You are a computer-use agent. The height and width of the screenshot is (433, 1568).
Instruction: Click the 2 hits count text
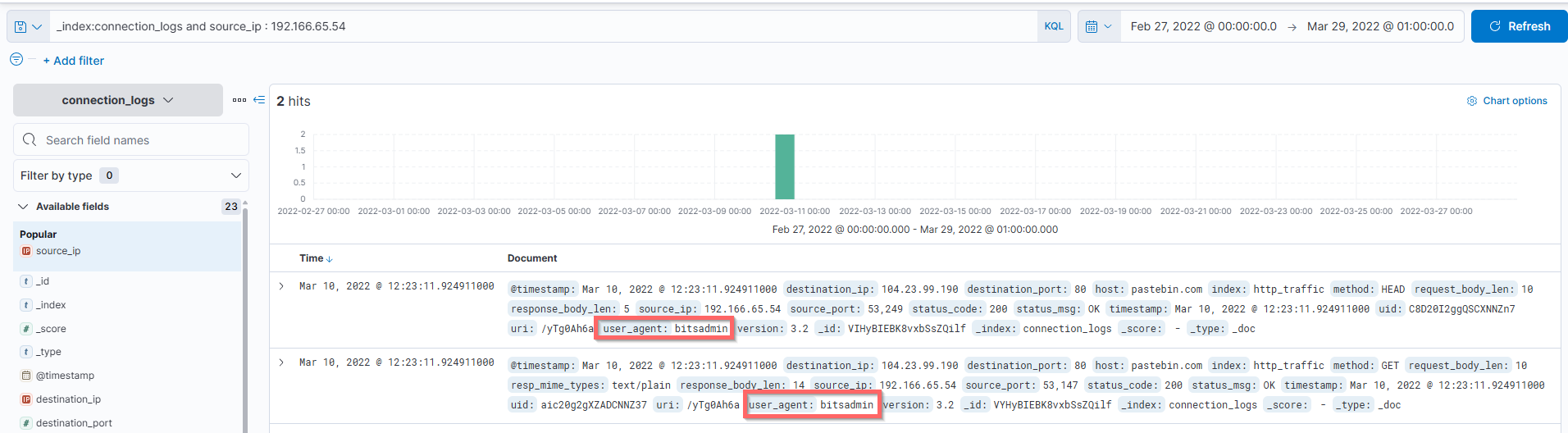(x=294, y=101)
